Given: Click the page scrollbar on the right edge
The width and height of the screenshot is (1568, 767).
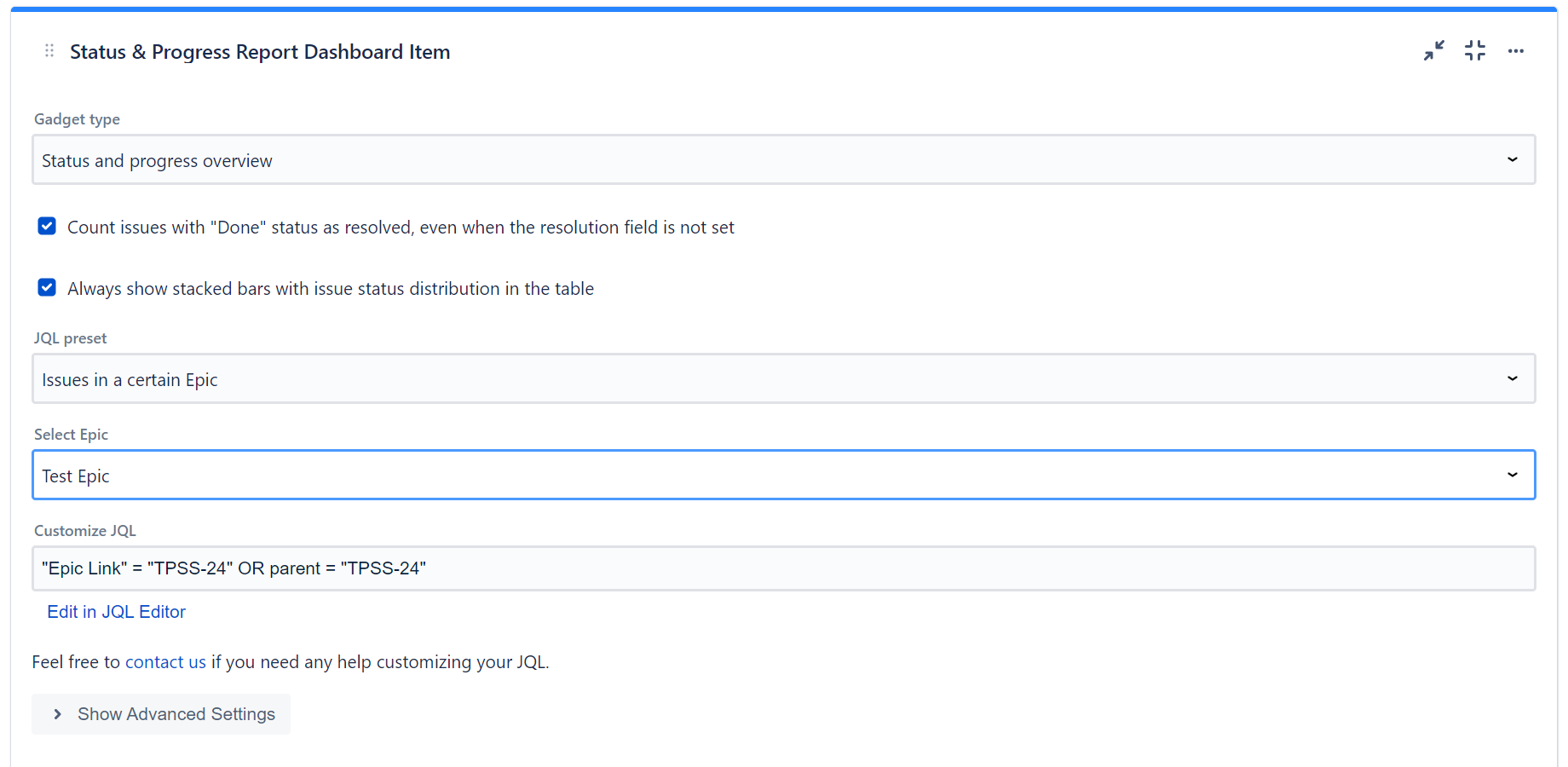Looking at the screenshot, I should [1563, 383].
